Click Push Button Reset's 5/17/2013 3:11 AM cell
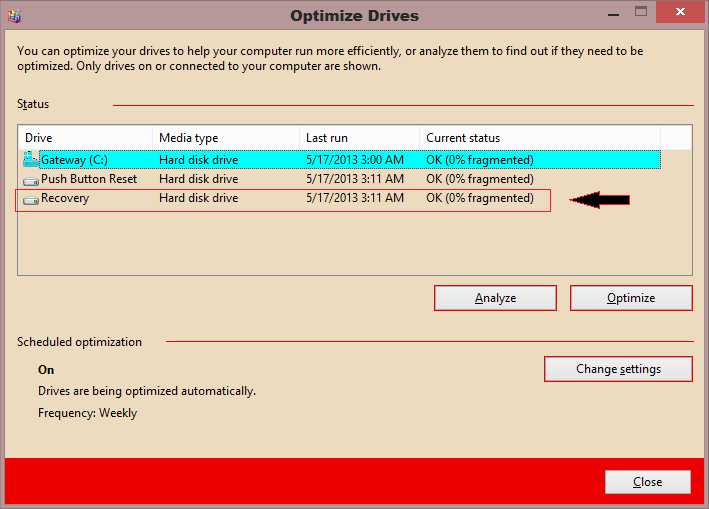Screen dimensions: 709x509 coord(354,179)
